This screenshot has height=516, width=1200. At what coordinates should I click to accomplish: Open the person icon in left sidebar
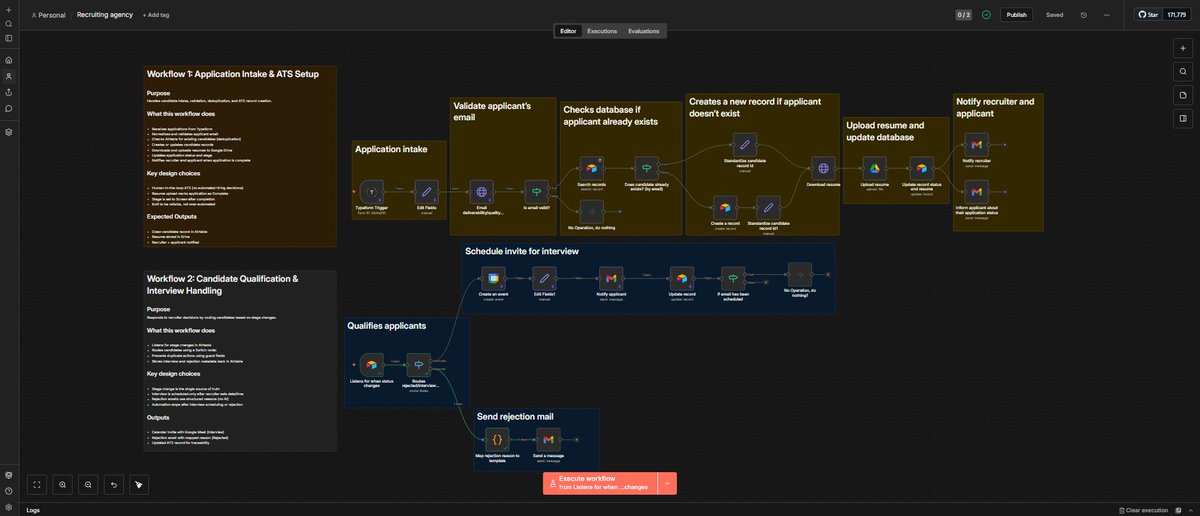pos(8,76)
